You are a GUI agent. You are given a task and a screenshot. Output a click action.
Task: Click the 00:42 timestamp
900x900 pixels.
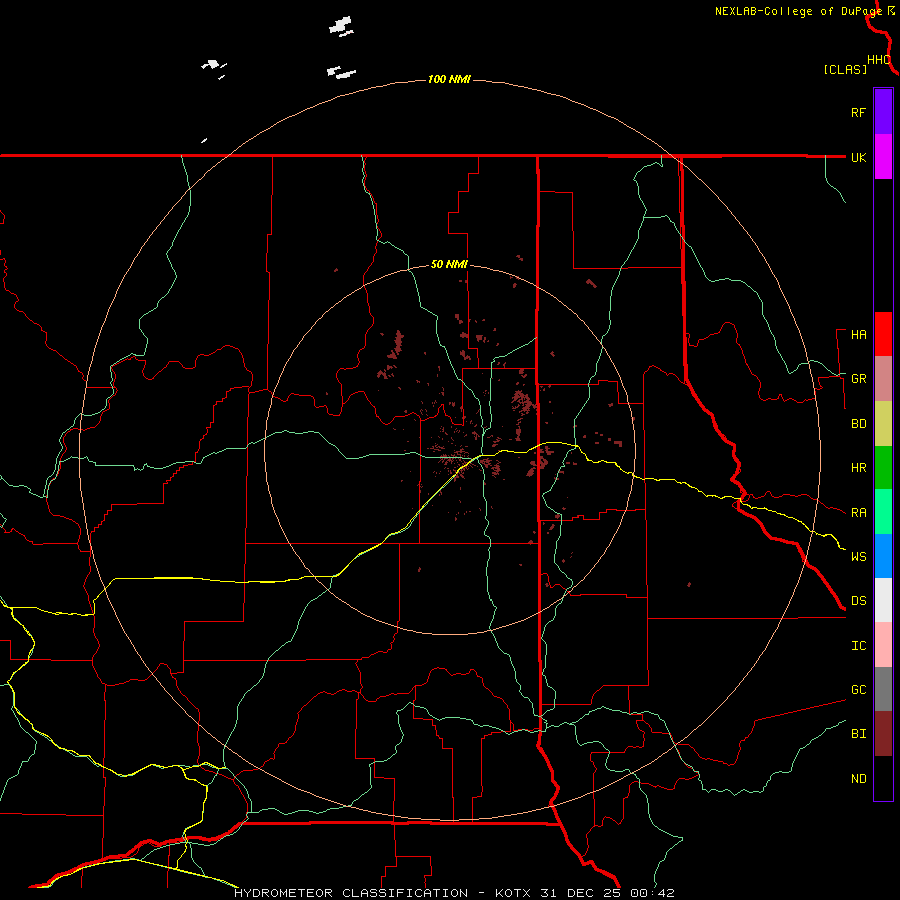pos(651,893)
